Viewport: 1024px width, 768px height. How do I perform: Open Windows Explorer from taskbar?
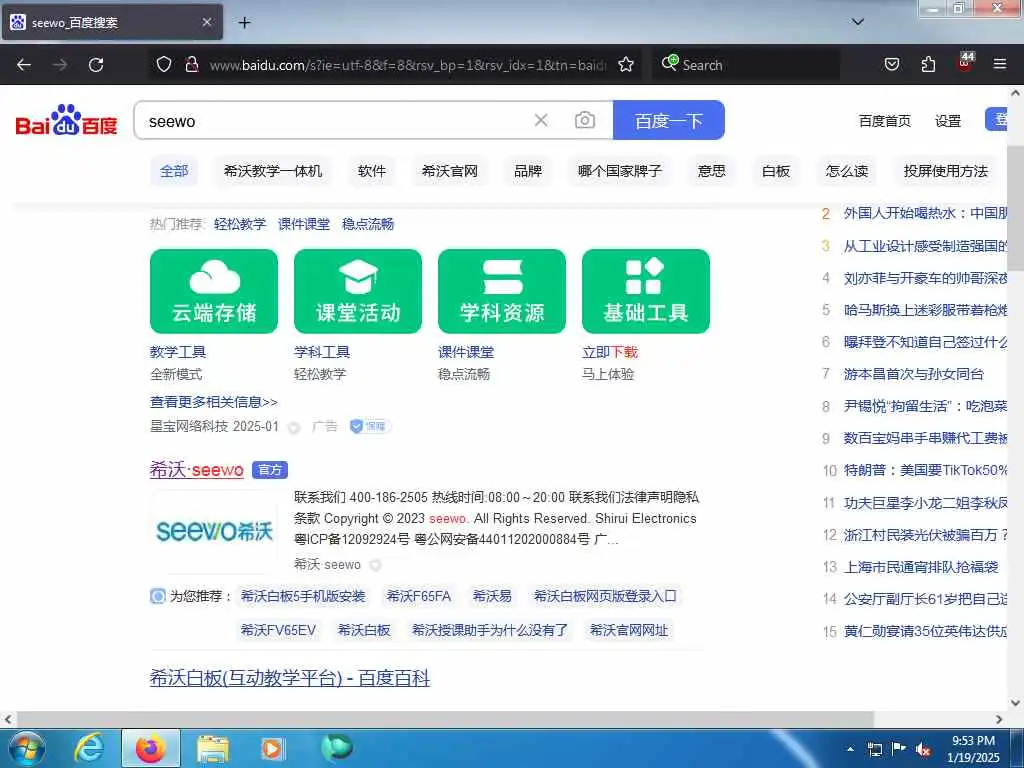(x=213, y=748)
